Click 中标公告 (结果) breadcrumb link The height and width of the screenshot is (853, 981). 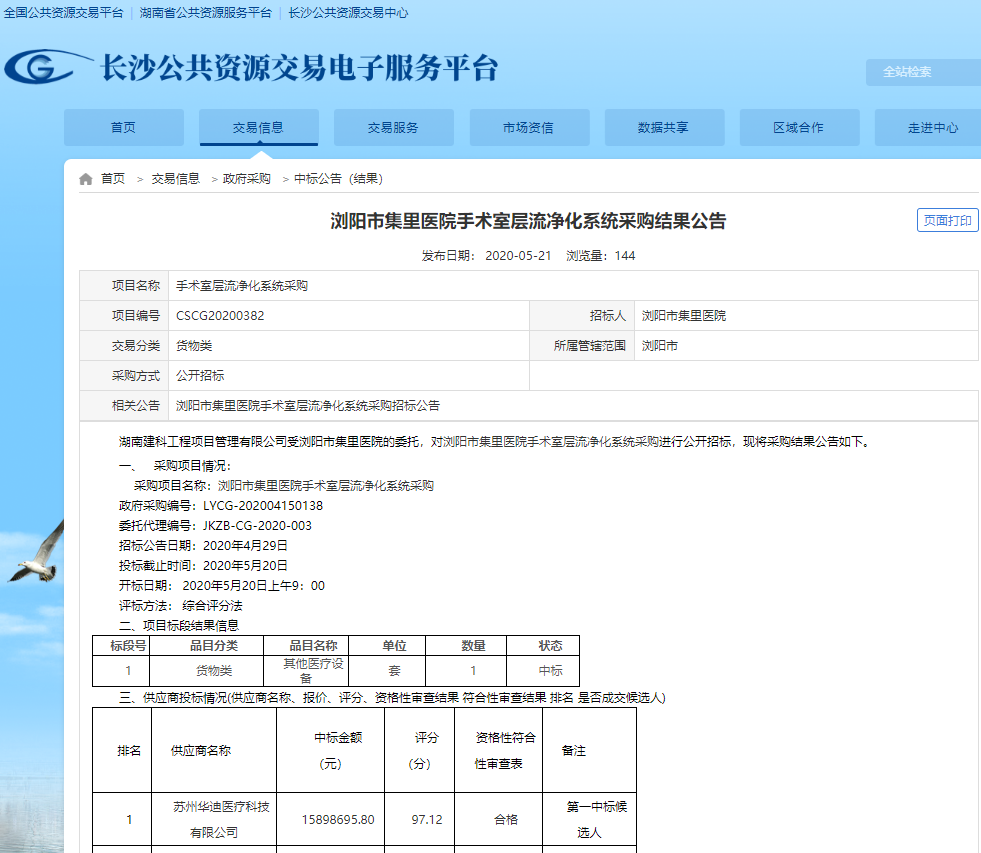click(338, 179)
